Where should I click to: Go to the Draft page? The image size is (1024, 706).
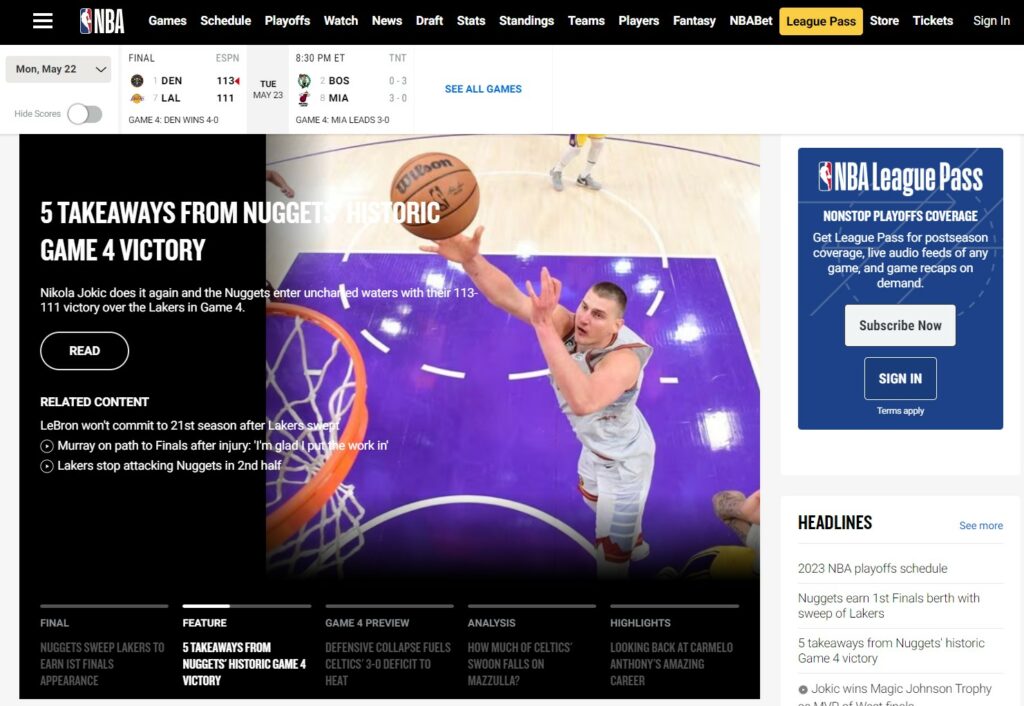click(429, 21)
